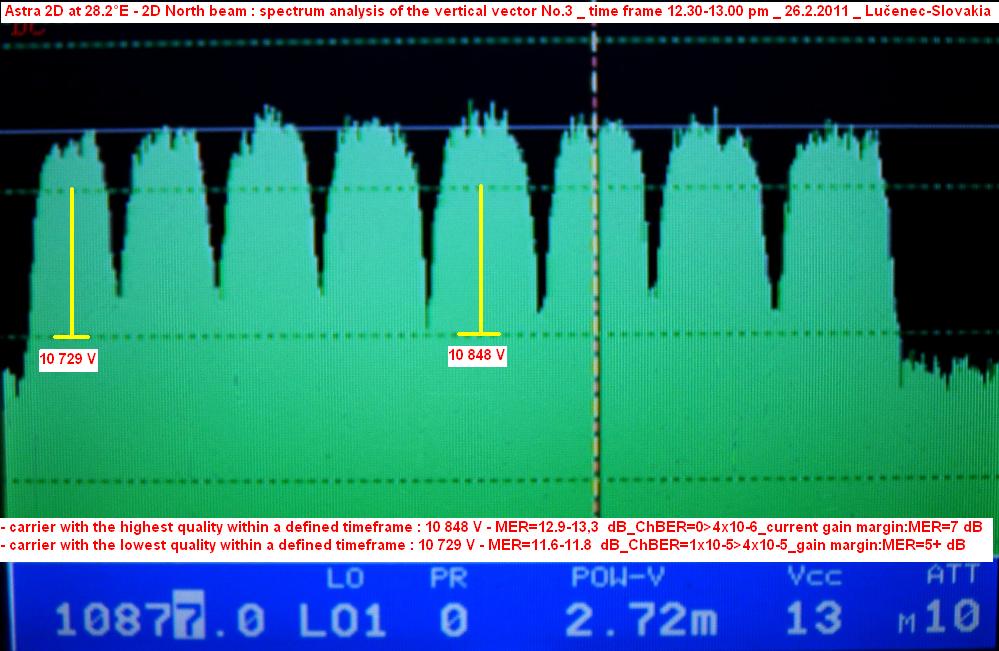Click the Vcc header label

point(815,577)
